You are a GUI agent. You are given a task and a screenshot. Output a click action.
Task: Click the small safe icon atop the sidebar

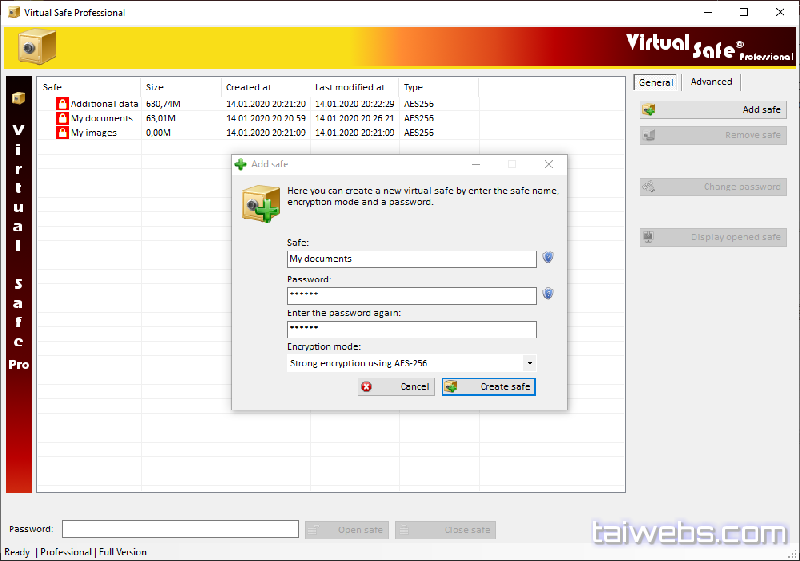pyautogui.click(x=18, y=98)
